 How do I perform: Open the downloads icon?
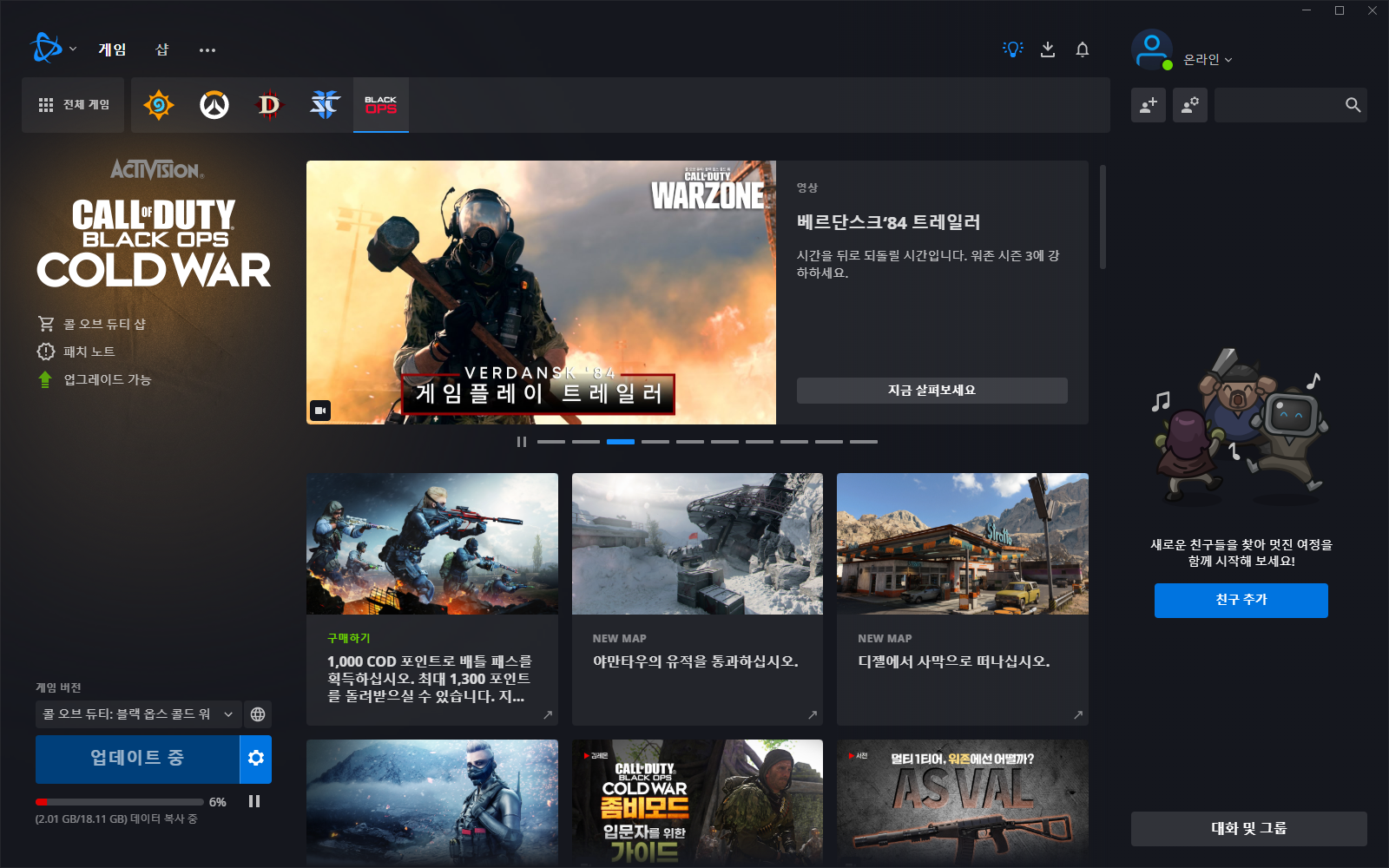(x=1048, y=49)
